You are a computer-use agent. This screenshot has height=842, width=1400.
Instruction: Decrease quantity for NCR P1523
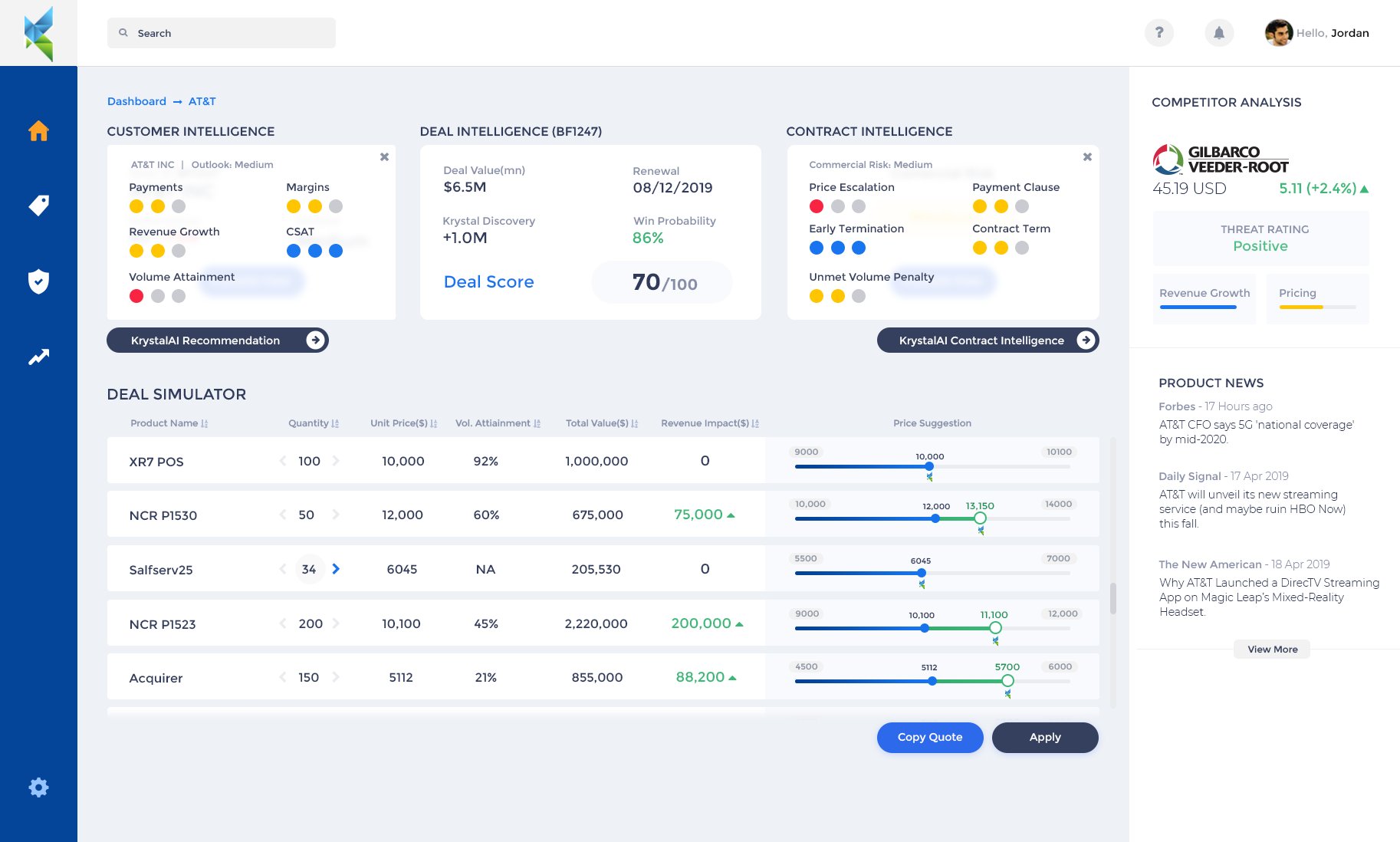pyautogui.click(x=283, y=623)
